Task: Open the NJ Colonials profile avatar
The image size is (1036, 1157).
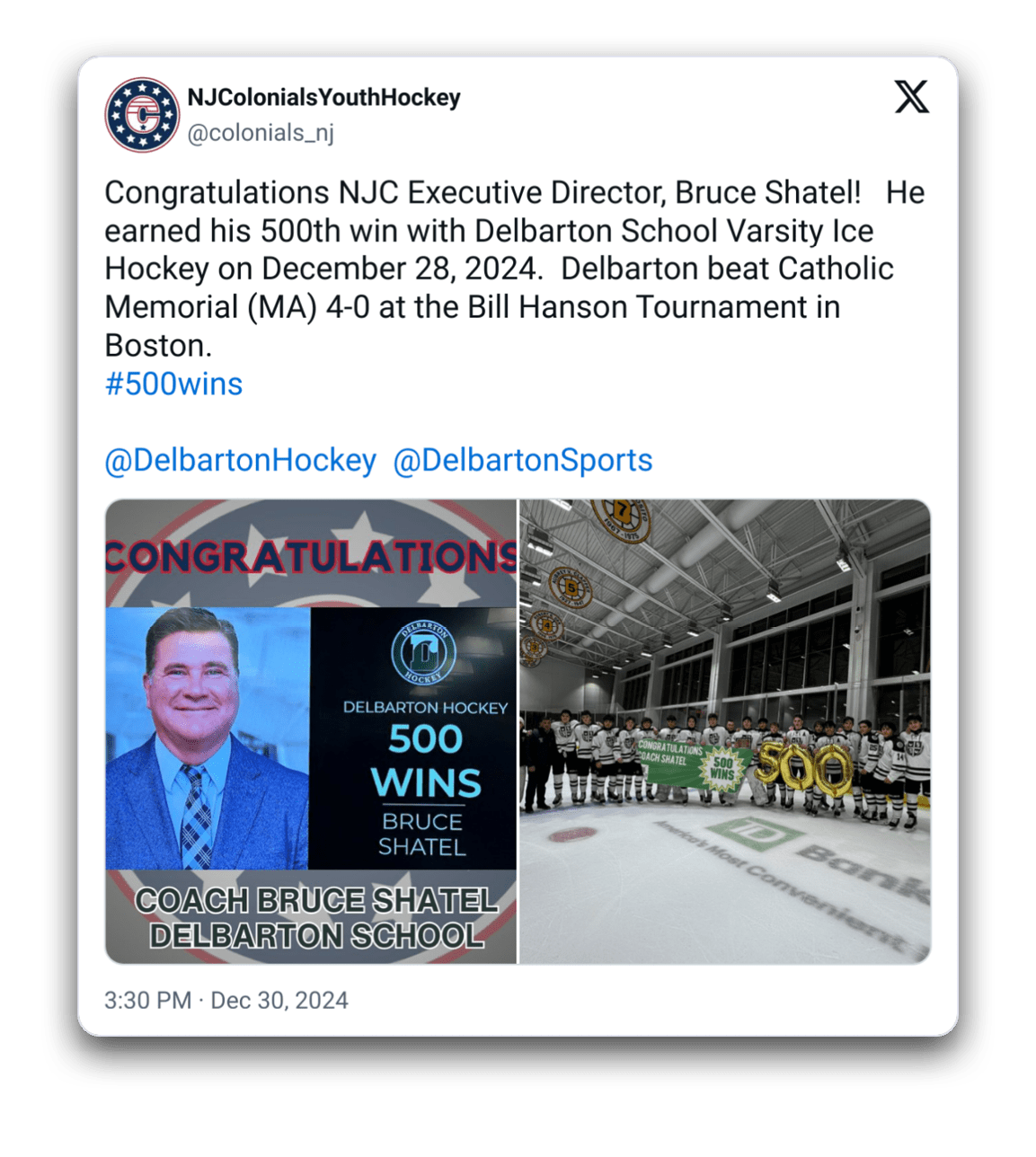Action: coord(142,114)
